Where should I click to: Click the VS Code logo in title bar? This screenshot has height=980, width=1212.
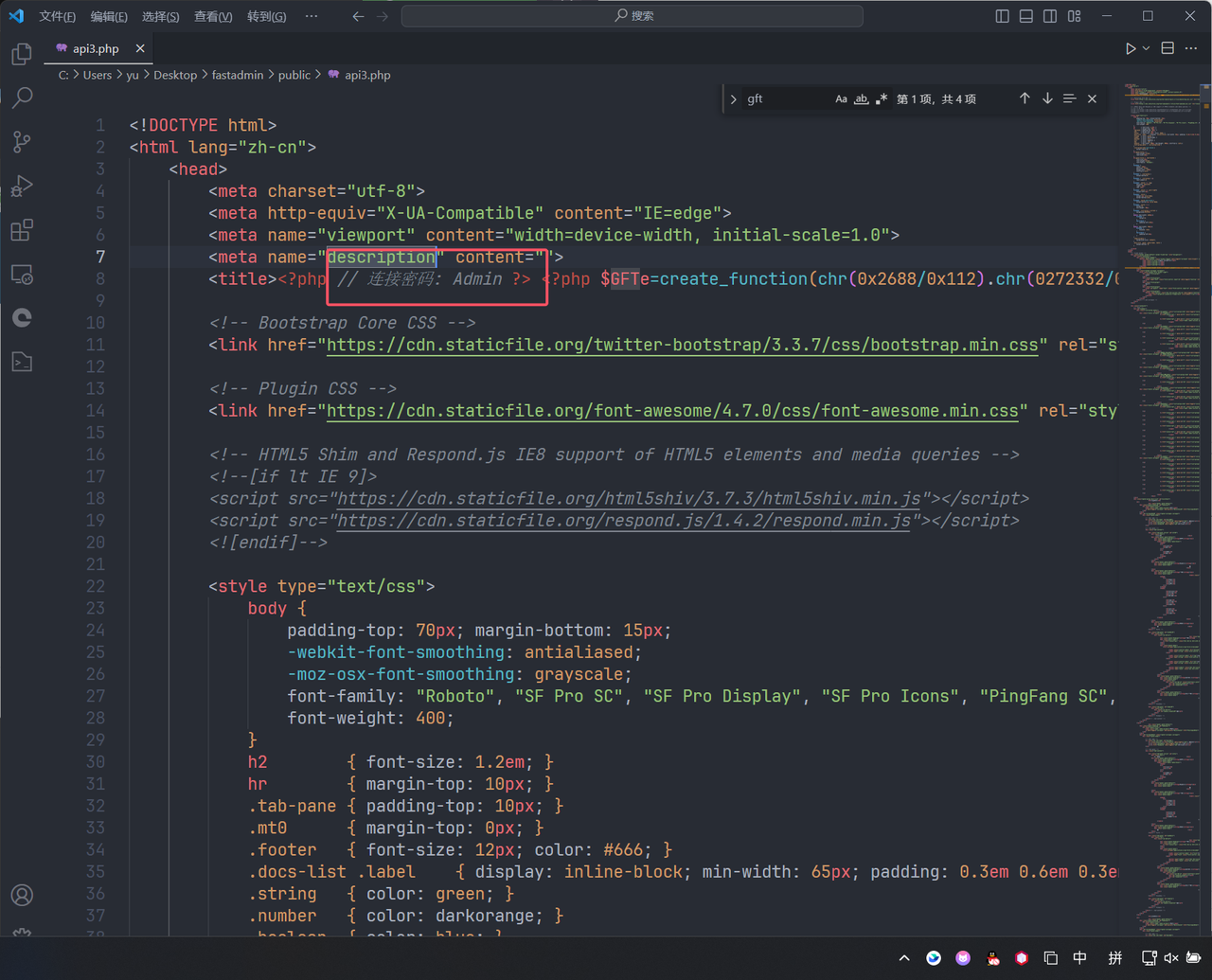16,16
